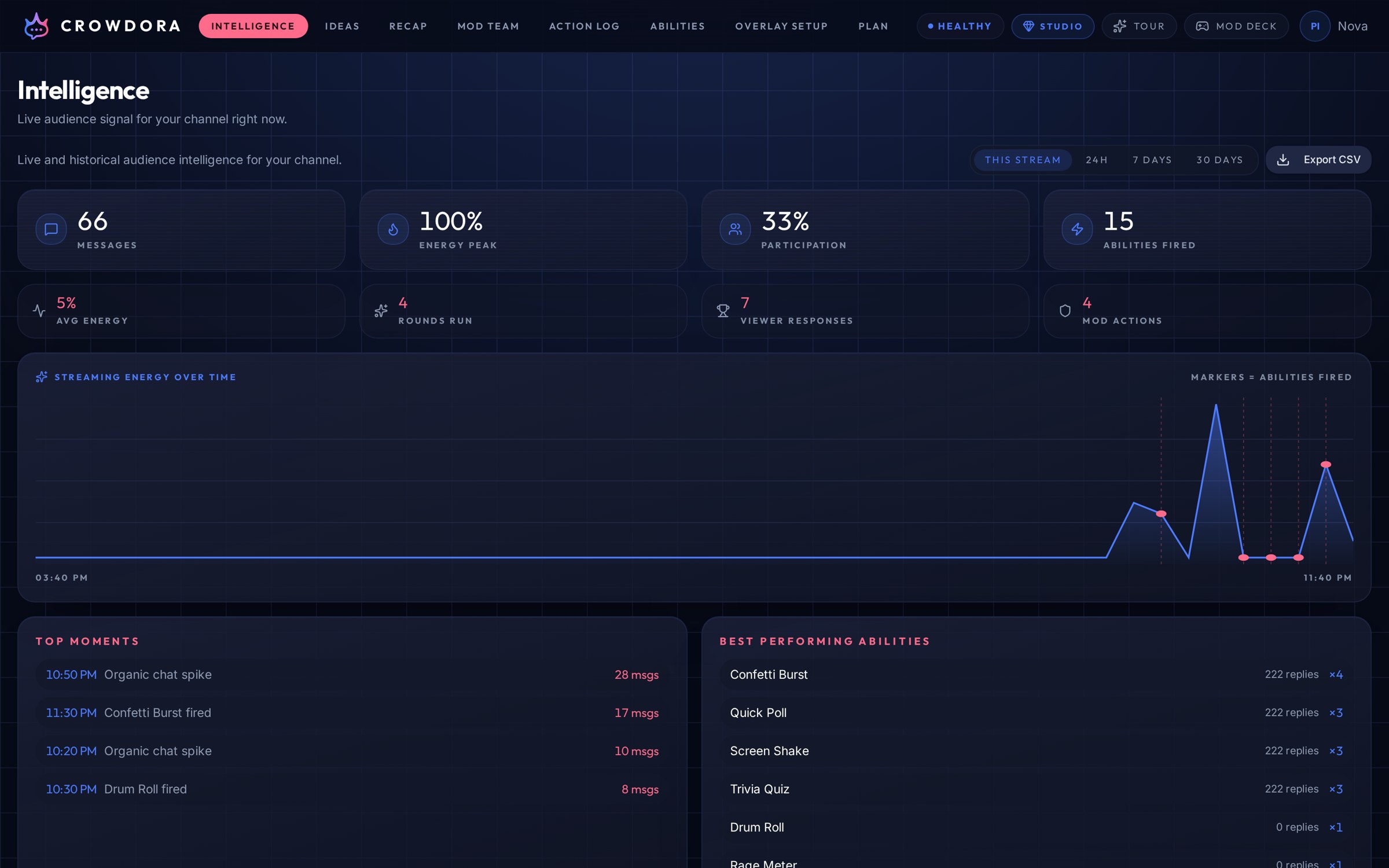Select the This Stream time range

tap(1023, 160)
